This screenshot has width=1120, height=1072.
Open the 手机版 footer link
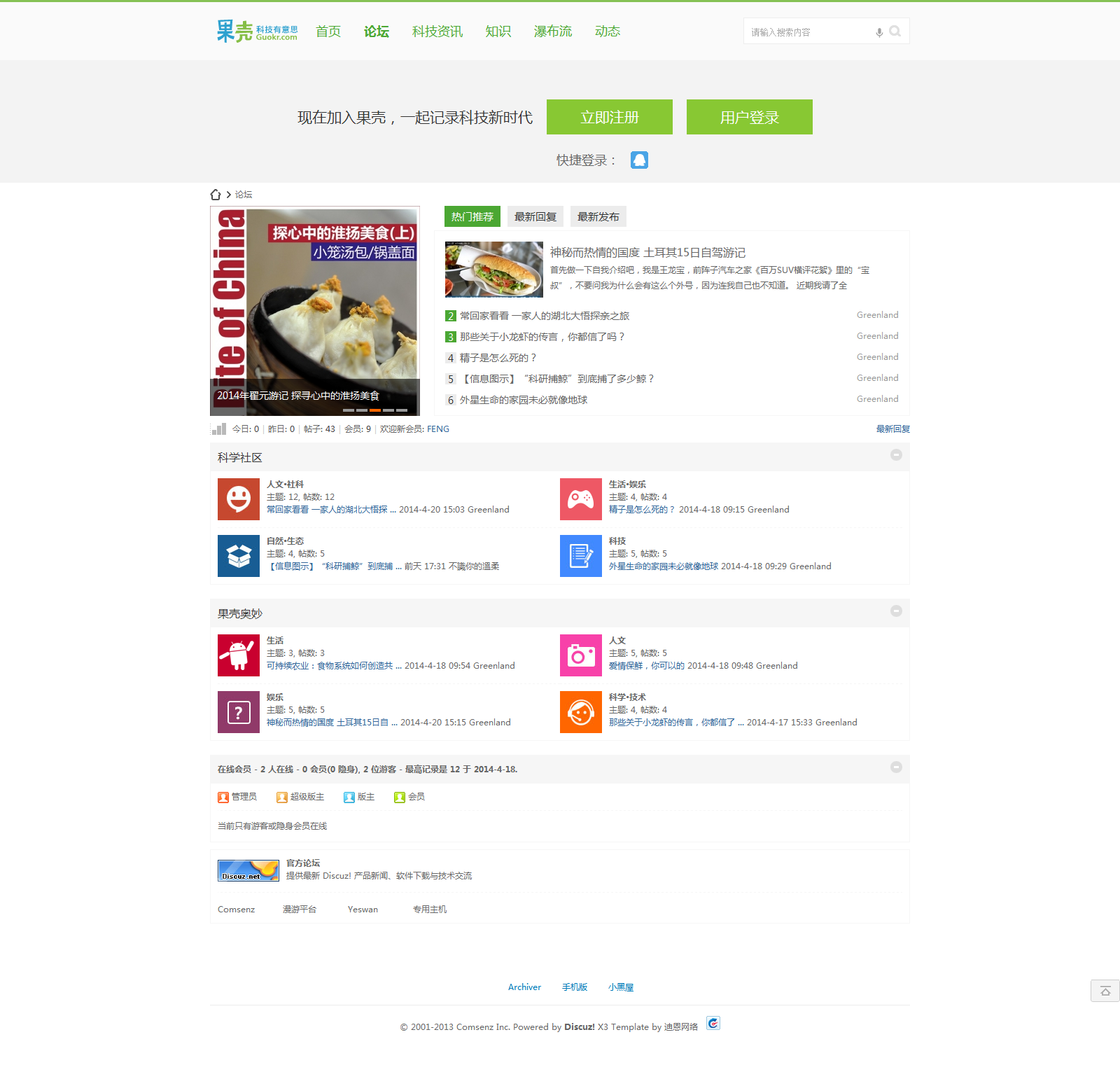pyautogui.click(x=575, y=987)
